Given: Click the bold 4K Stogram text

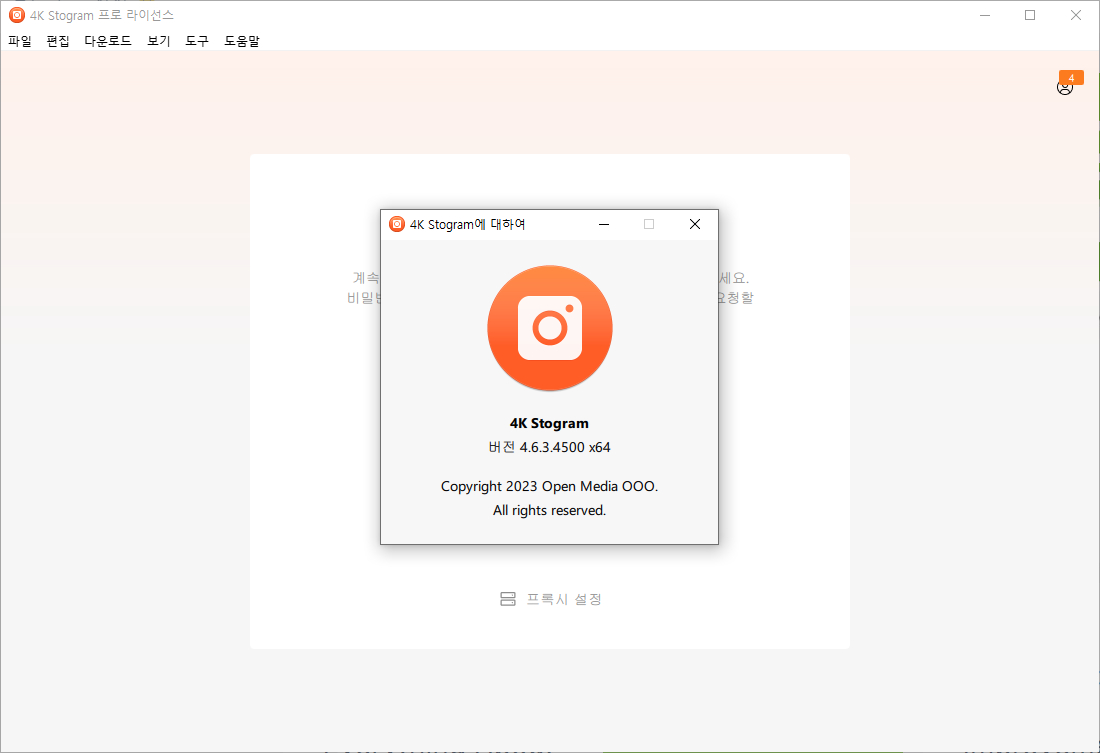Looking at the screenshot, I should 549,423.
